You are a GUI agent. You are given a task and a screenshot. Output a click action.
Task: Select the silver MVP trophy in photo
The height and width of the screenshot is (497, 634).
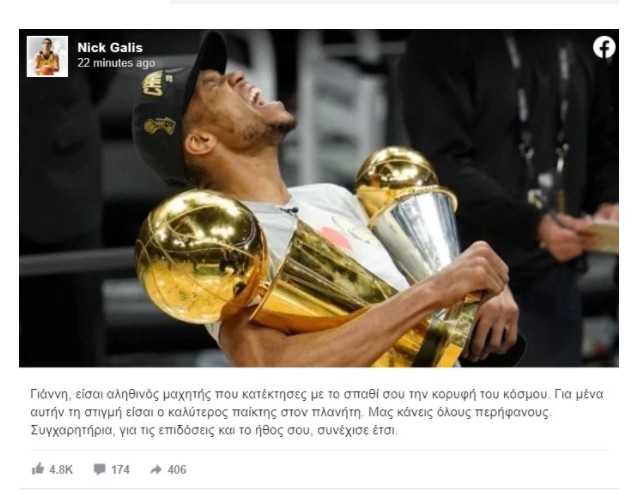point(410,212)
